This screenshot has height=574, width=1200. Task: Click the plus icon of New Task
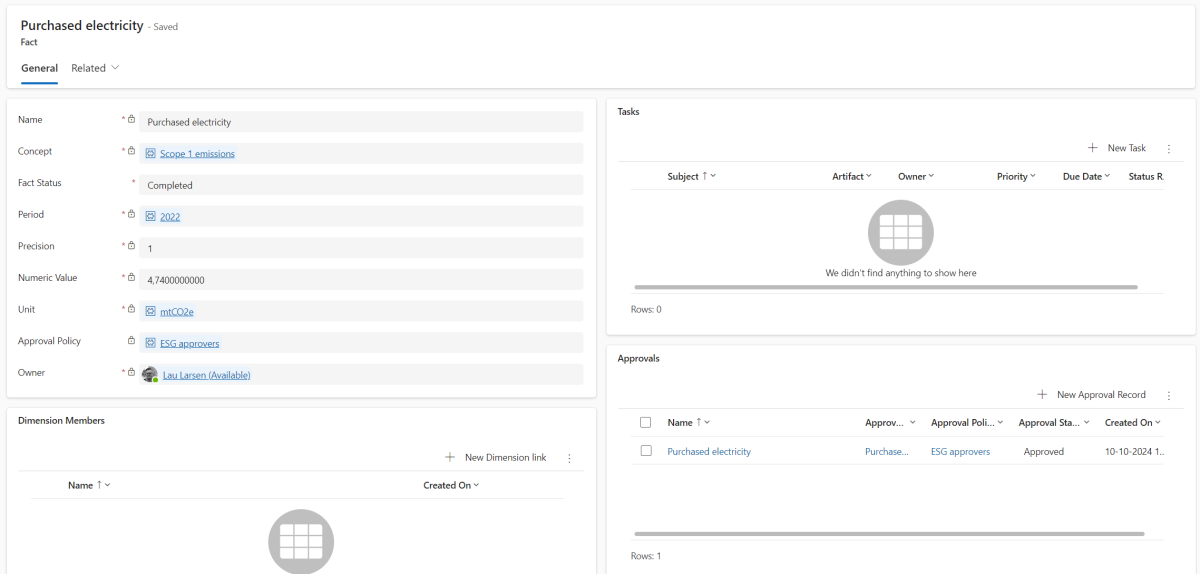(1093, 148)
